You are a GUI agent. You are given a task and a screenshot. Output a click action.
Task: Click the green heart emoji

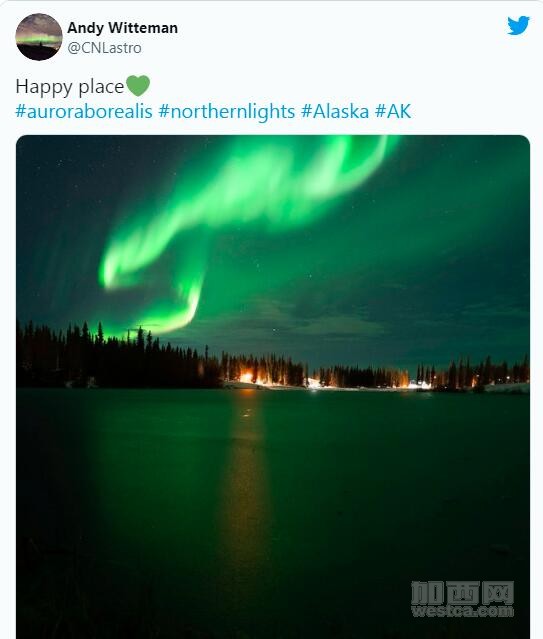138,86
